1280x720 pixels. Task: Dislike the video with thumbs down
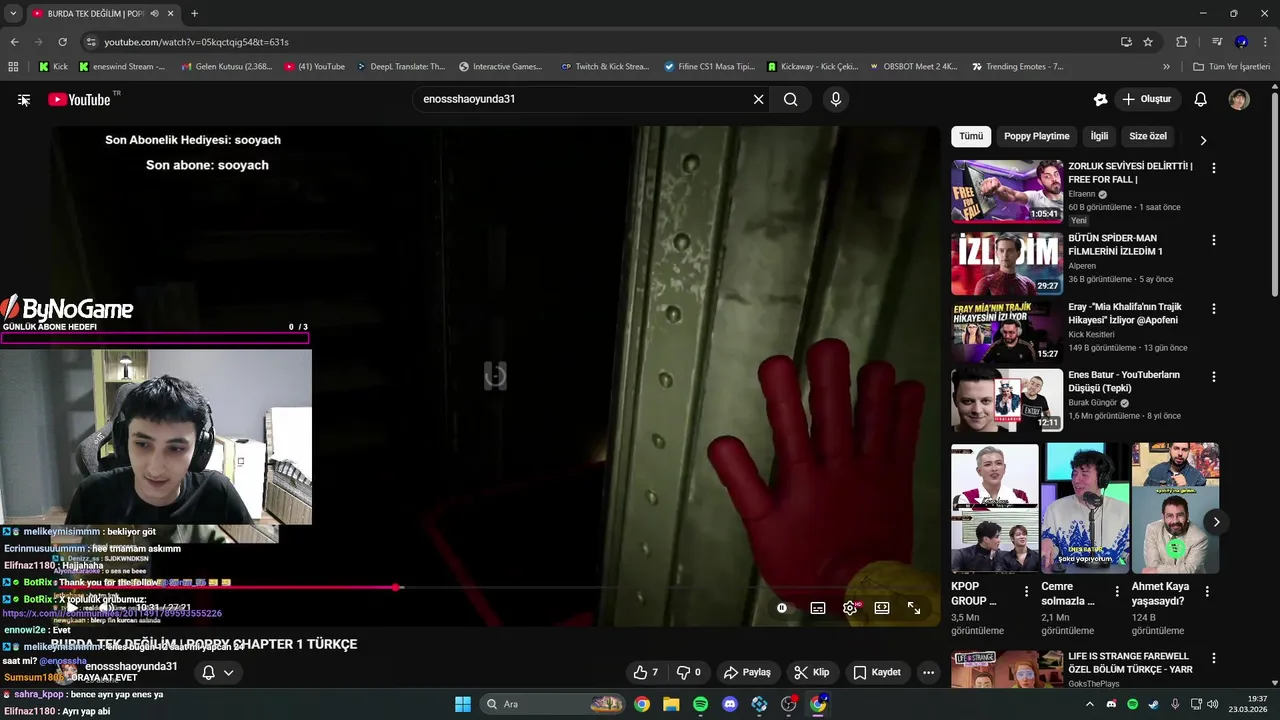click(x=689, y=672)
